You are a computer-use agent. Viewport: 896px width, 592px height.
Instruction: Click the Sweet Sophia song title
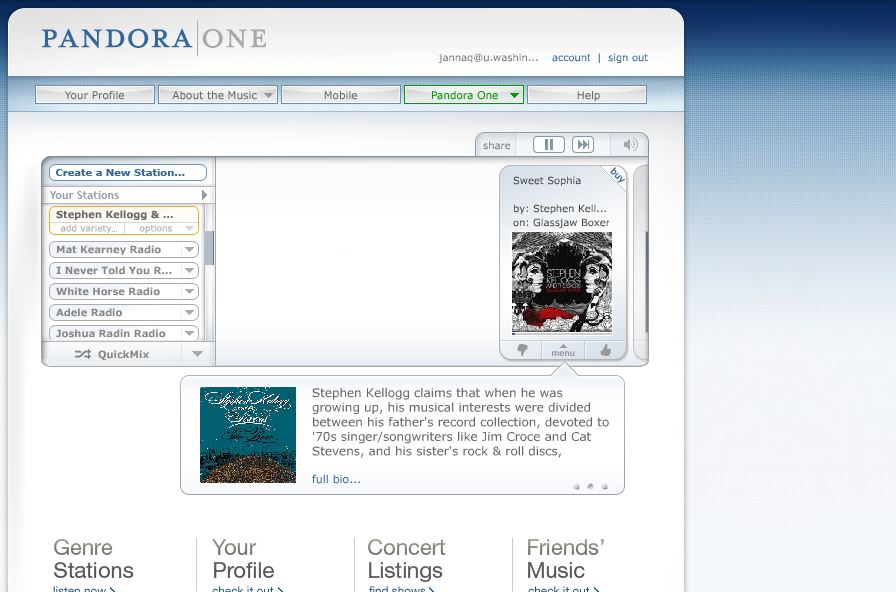click(x=547, y=181)
